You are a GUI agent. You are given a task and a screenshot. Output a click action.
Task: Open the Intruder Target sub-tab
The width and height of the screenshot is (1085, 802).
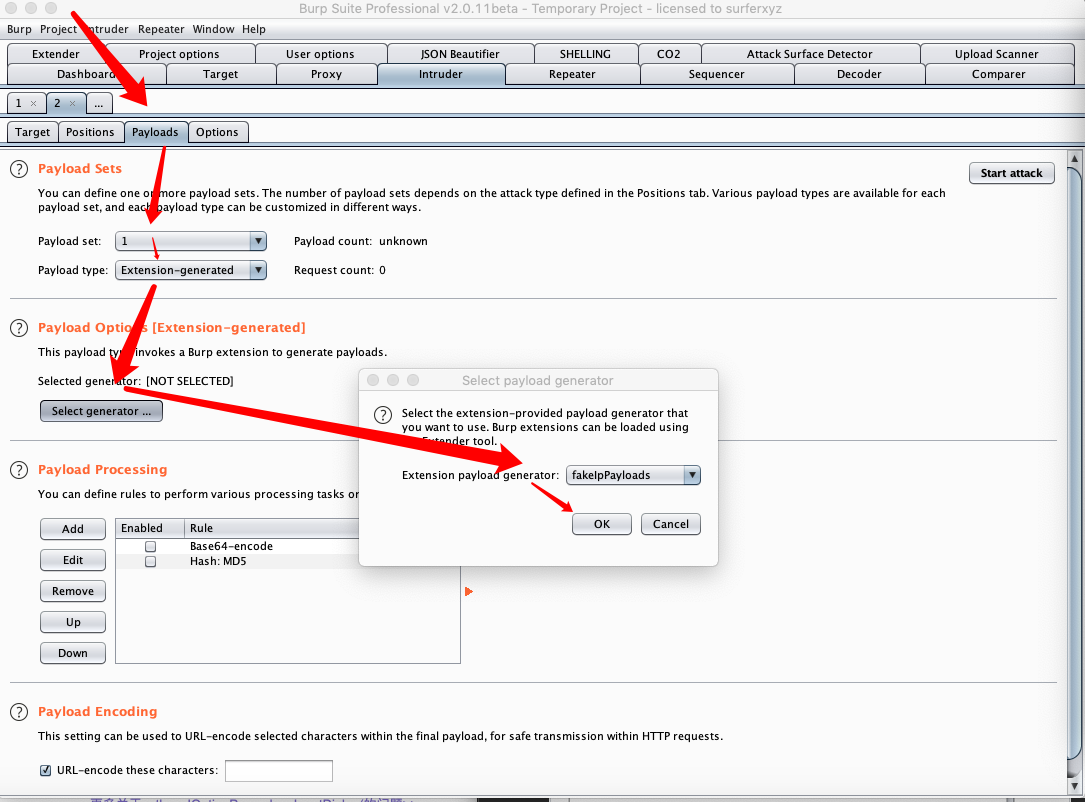(33, 132)
